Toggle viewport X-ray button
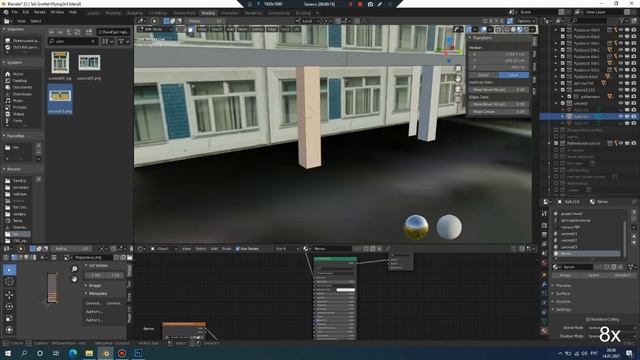The image size is (640, 360). pyautogui.click(x=498, y=29)
